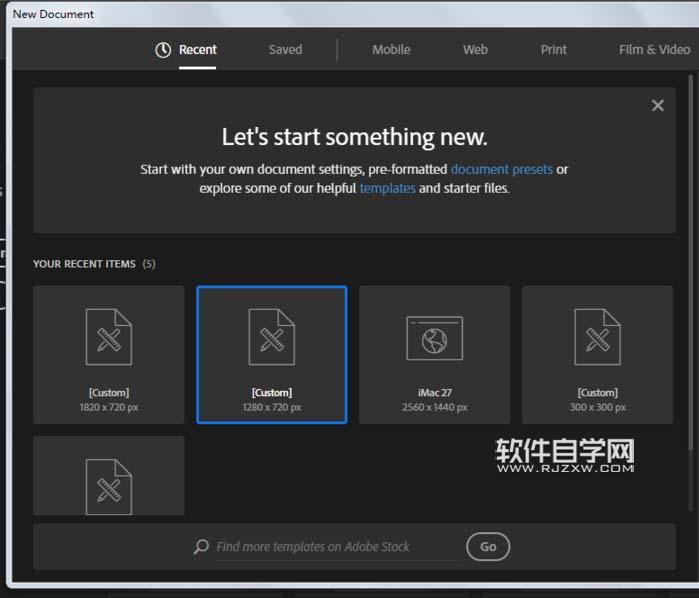
Task: Go to the Film & Video tab
Action: coord(654,49)
